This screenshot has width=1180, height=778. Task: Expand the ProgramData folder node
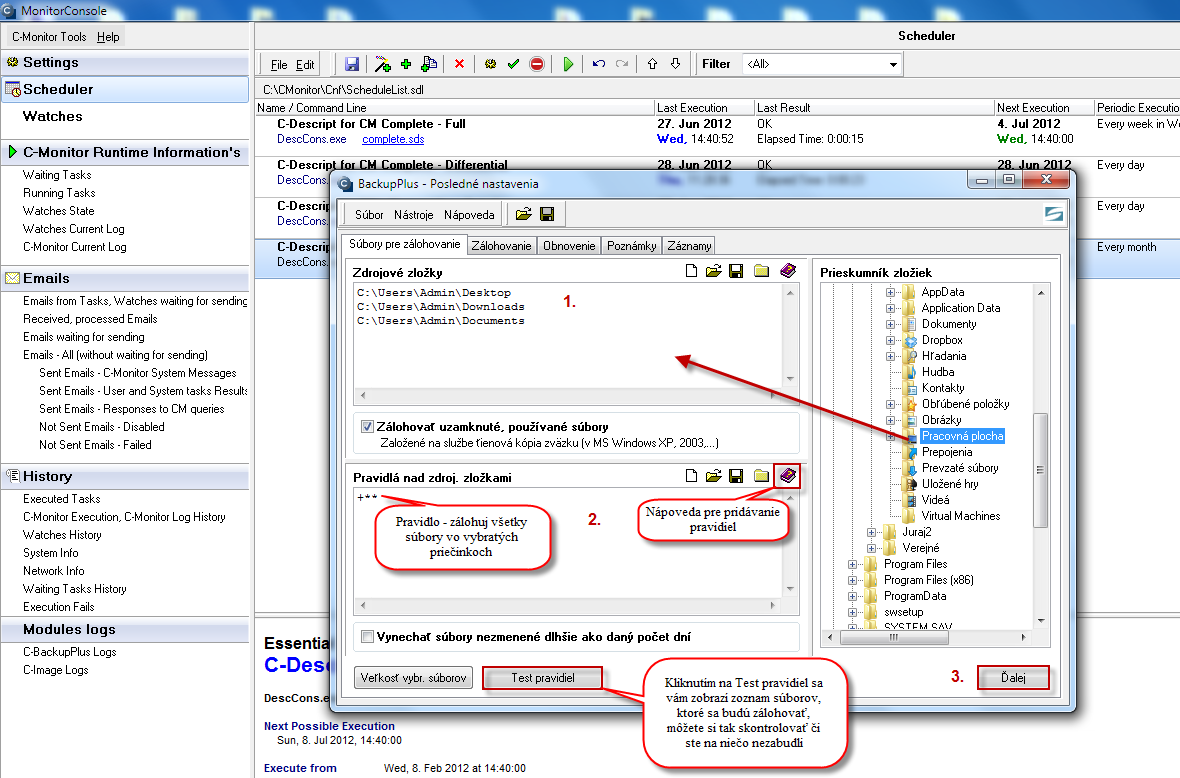(853, 596)
